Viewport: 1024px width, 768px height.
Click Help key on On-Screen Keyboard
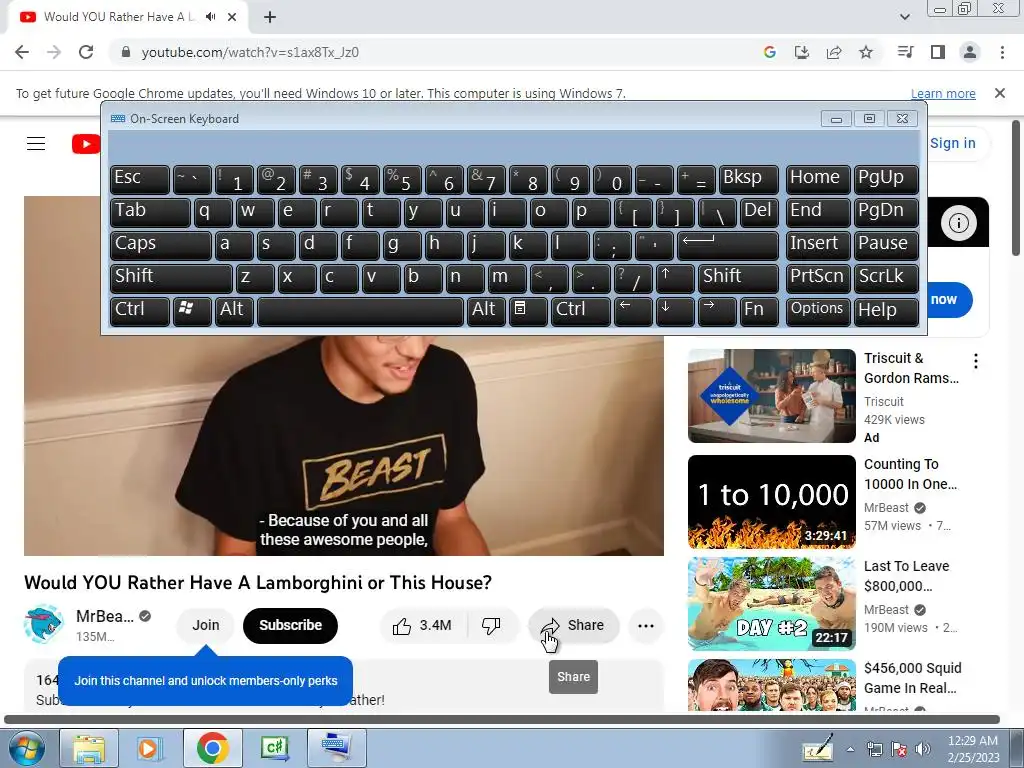point(886,310)
